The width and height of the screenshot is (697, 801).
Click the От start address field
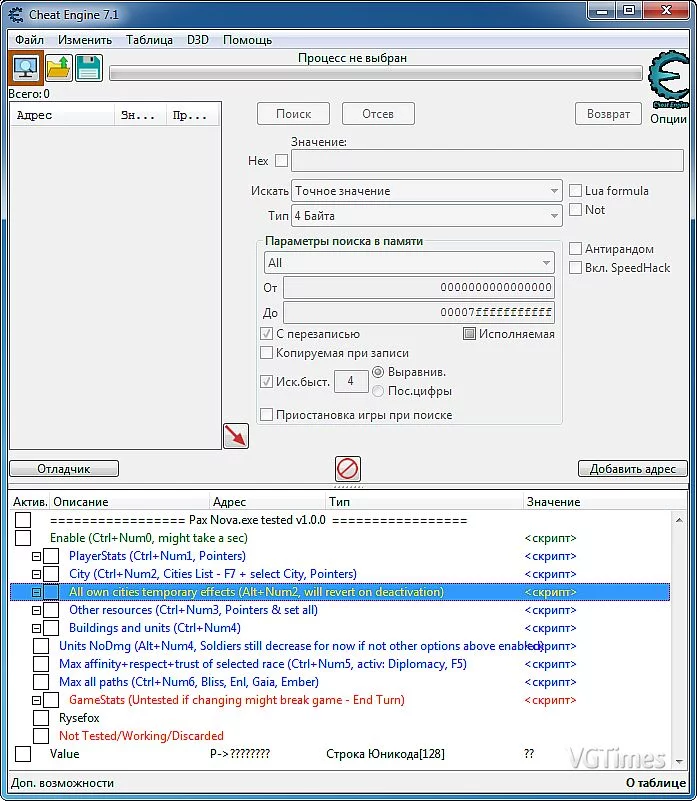(x=419, y=287)
